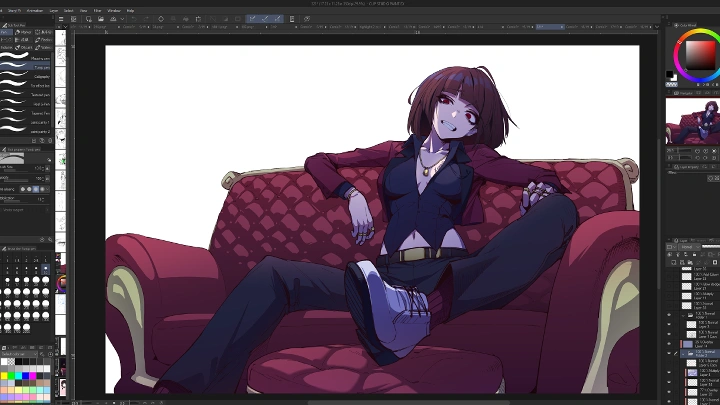Open the layer blending mode dropdown
Screen dimensions: 720x405
click(685, 247)
